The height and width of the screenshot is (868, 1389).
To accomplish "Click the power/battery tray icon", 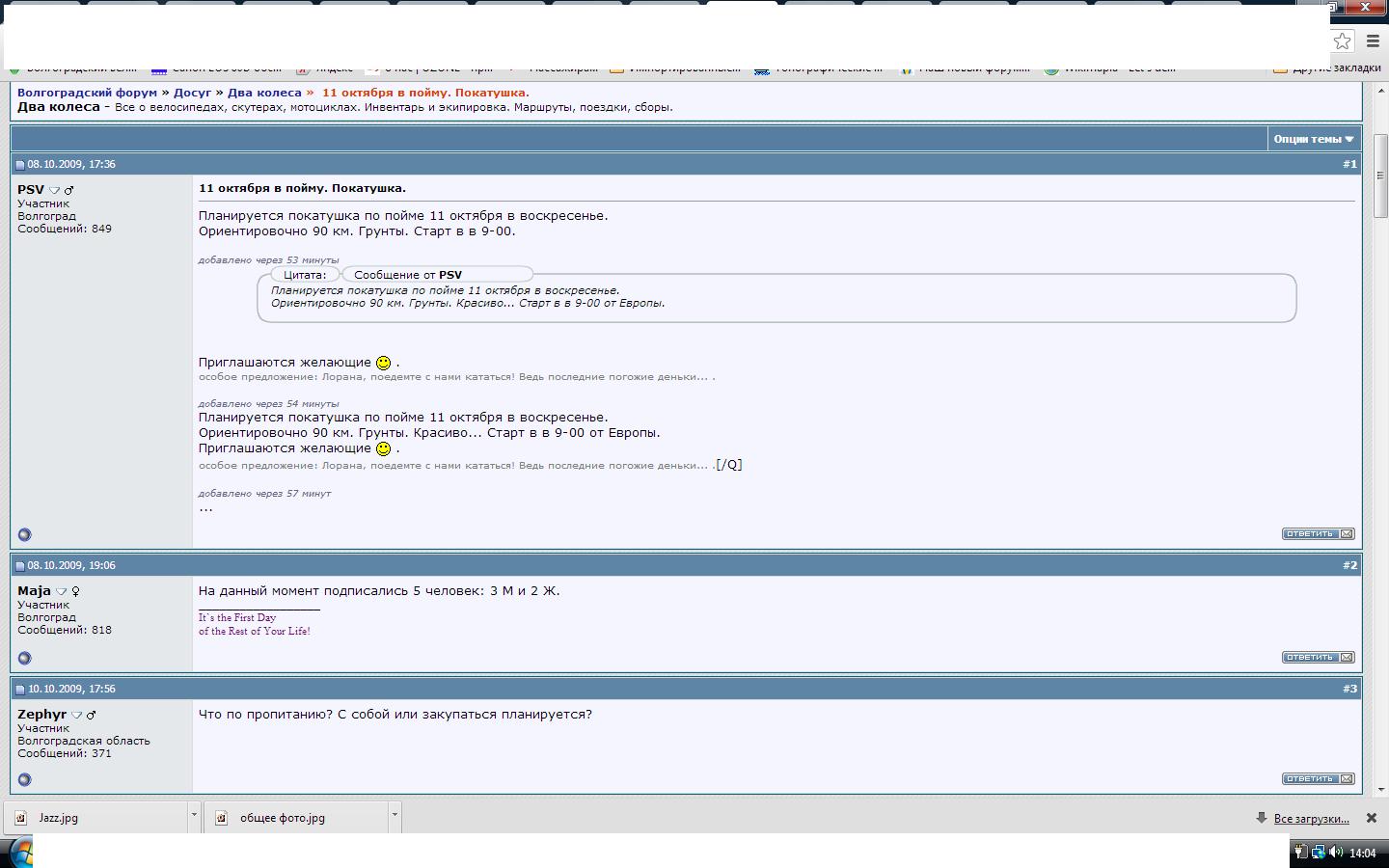I will (x=1300, y=852).
